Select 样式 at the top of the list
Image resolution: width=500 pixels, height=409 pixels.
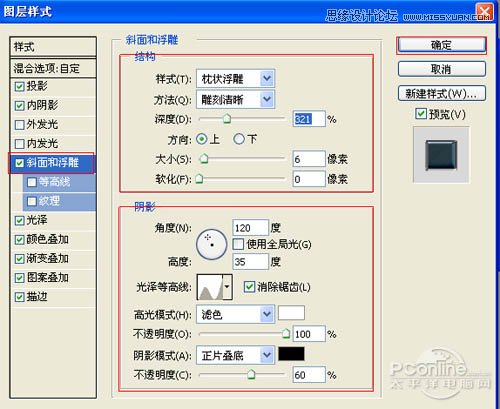tap(53, 47)
